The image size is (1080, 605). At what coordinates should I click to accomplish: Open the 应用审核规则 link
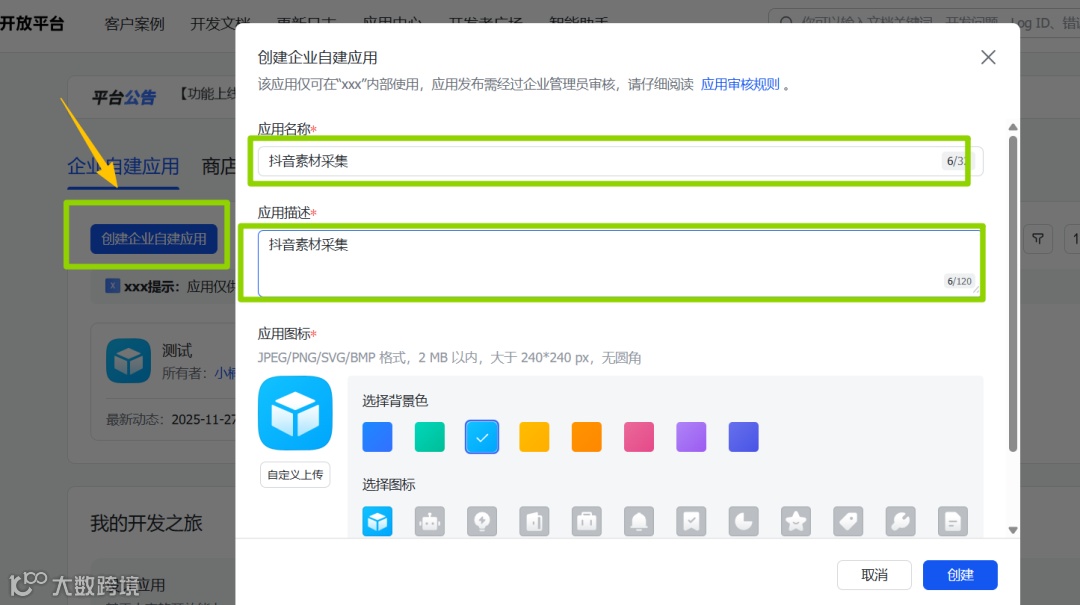(740, 84)
